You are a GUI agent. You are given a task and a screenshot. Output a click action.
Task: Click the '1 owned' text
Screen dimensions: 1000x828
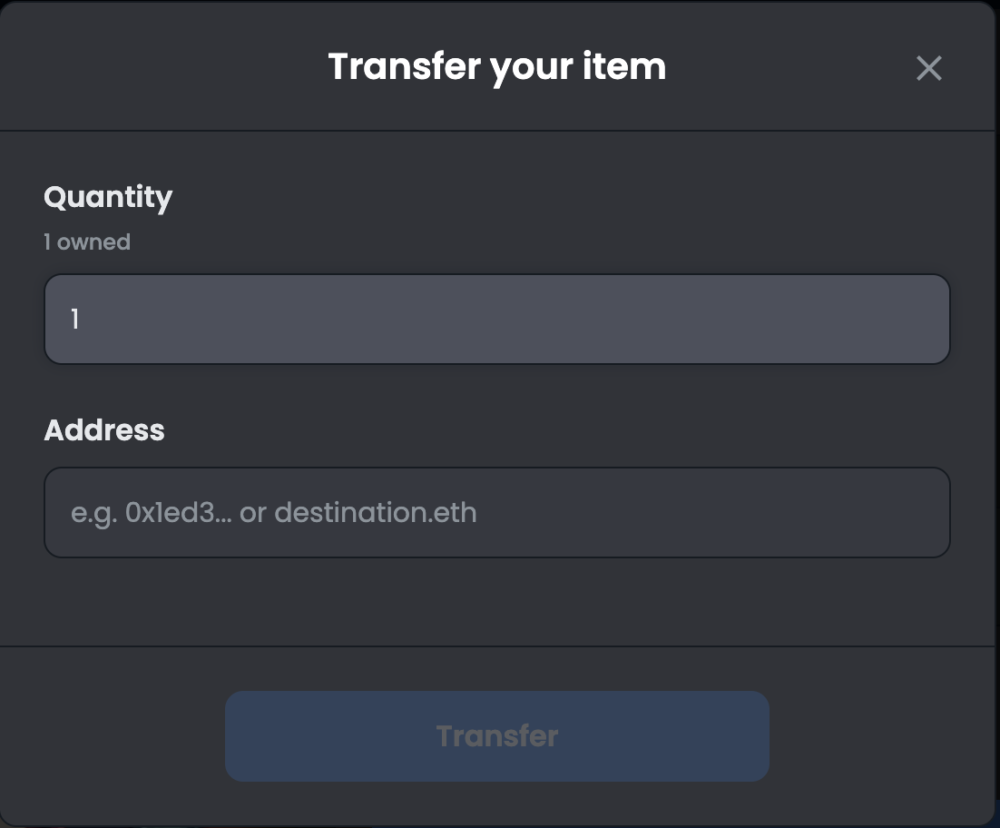[87, 242]
